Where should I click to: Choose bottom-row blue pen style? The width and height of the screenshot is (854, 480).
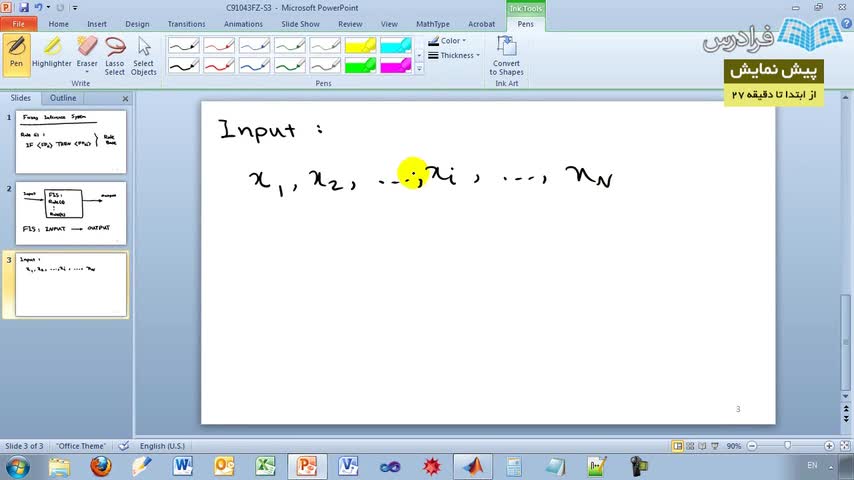click(254, 65)
